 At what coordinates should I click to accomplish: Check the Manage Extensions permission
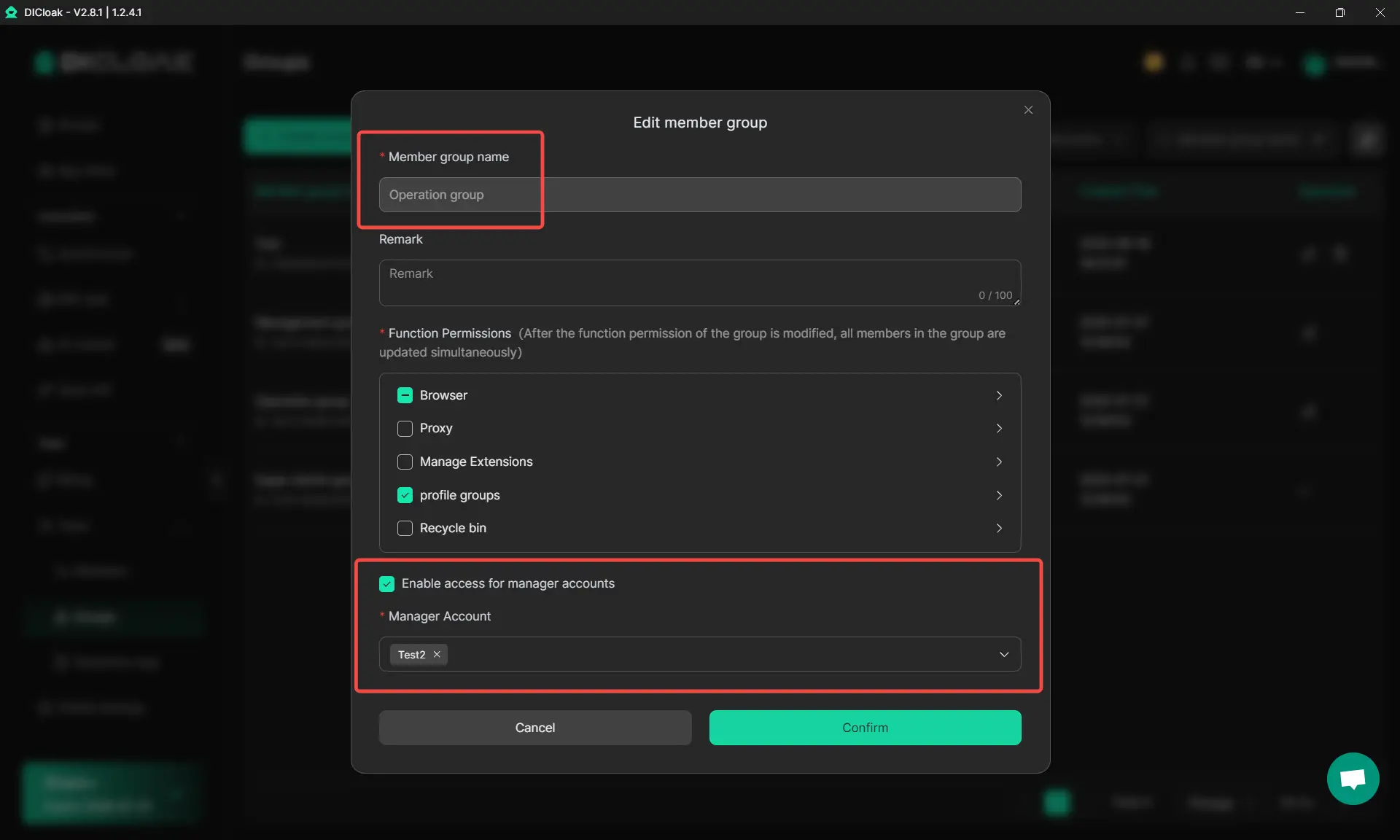pos(405,462)
